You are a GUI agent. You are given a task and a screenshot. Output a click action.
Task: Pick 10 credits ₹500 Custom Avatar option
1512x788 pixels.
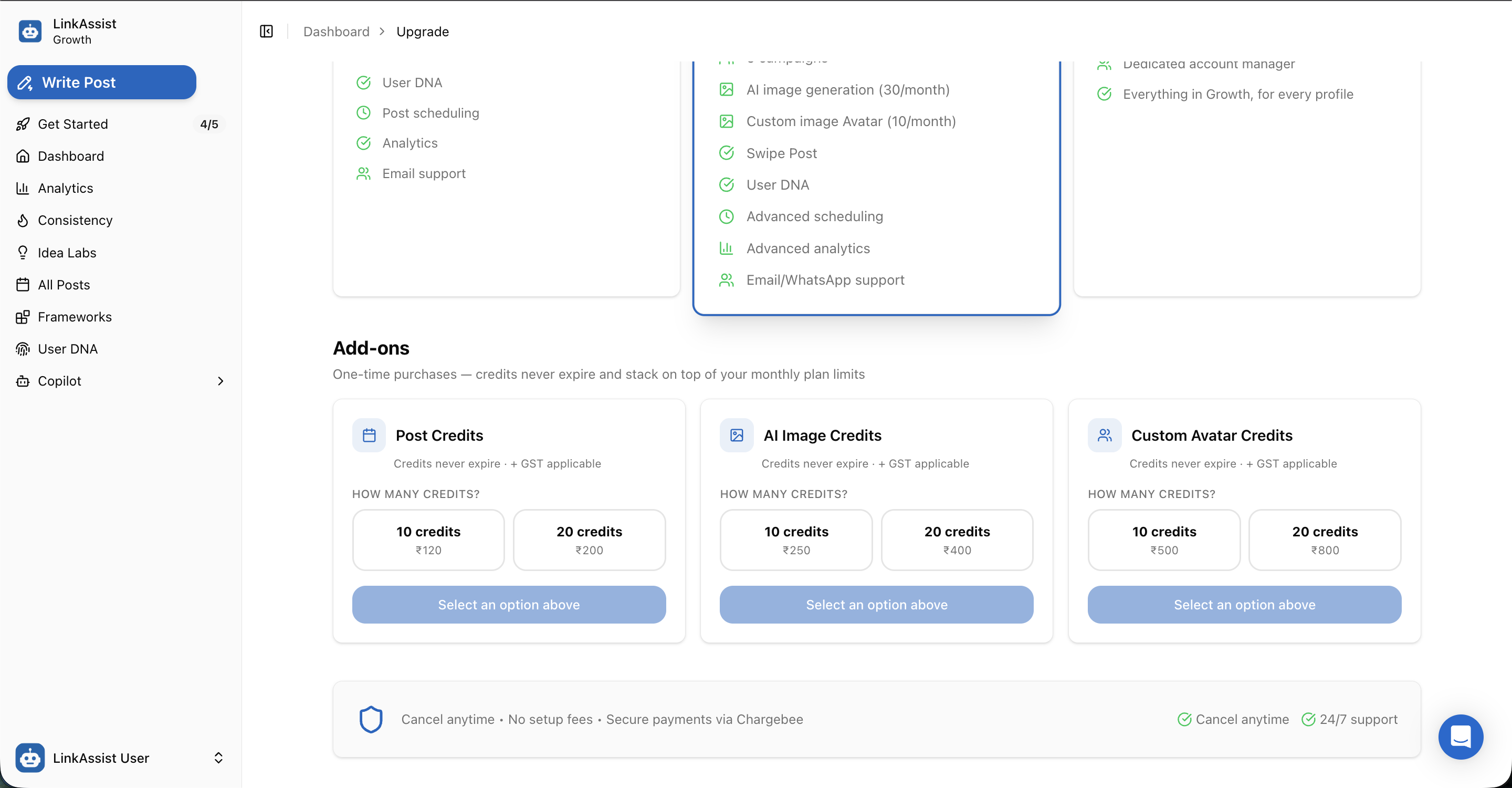click(x=1164, y=540)
